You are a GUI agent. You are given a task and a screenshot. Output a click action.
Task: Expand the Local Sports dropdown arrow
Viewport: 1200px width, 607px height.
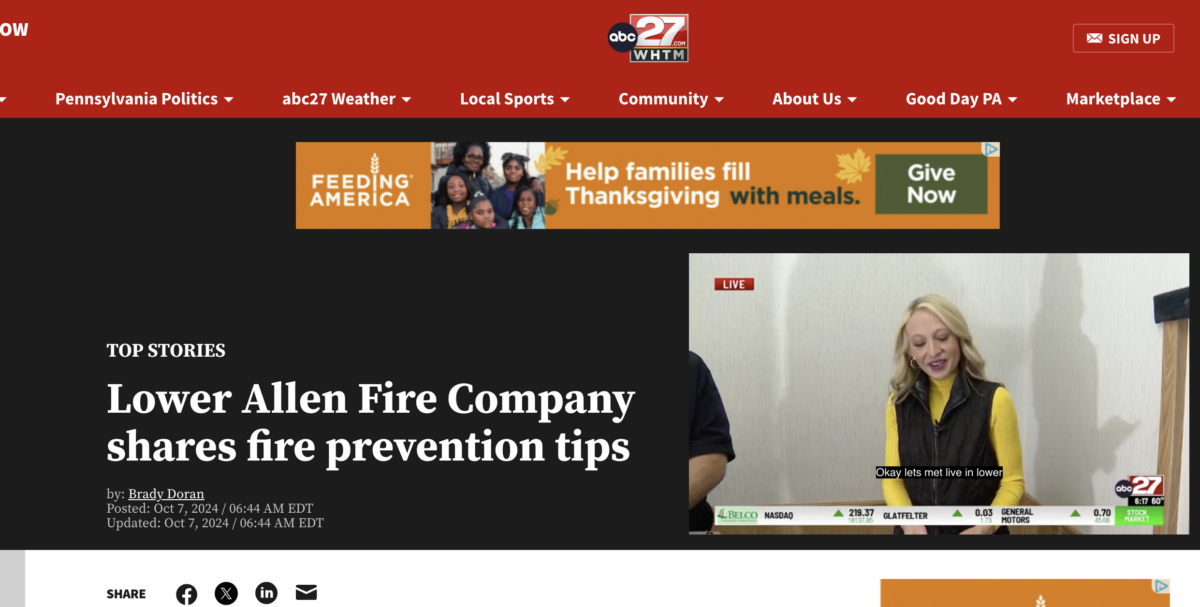coord(565,100)
